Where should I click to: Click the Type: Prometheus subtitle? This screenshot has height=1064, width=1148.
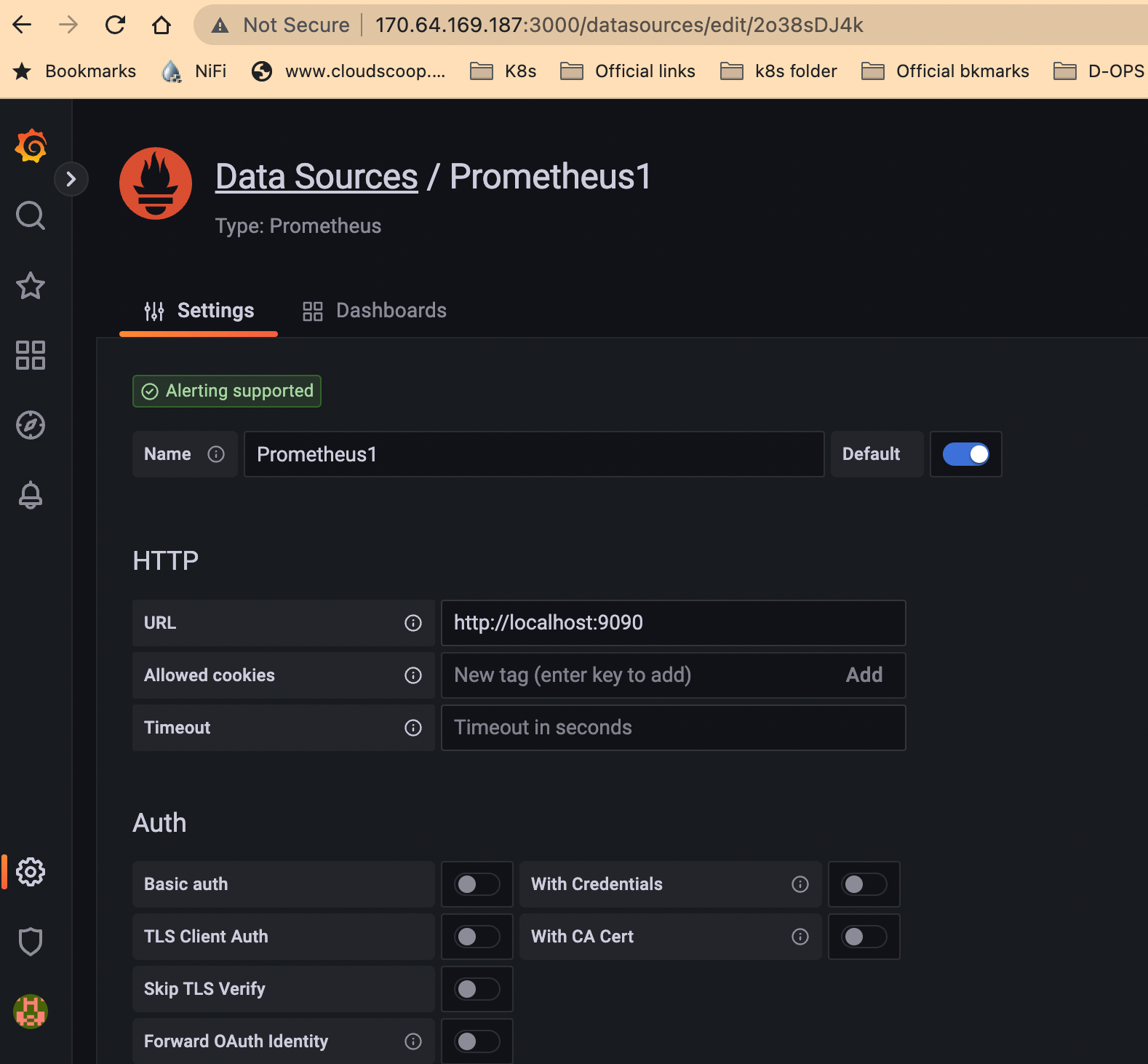click(x=298, y=226)
